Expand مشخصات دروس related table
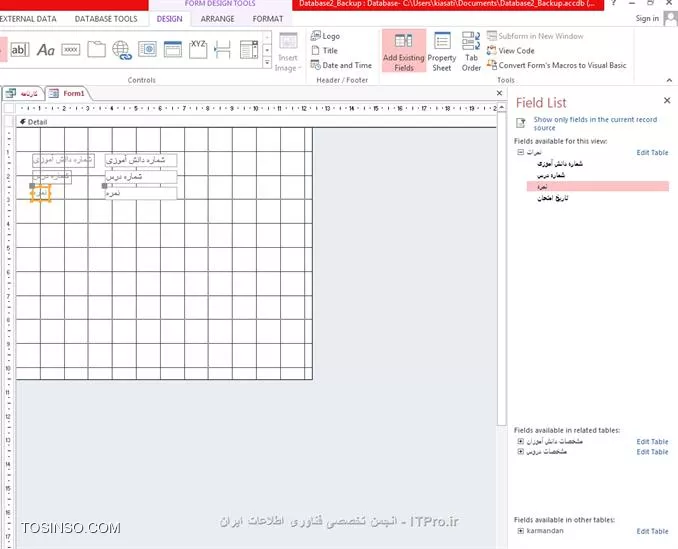Viewport: 678px width, 549px height. coord(521,451)
